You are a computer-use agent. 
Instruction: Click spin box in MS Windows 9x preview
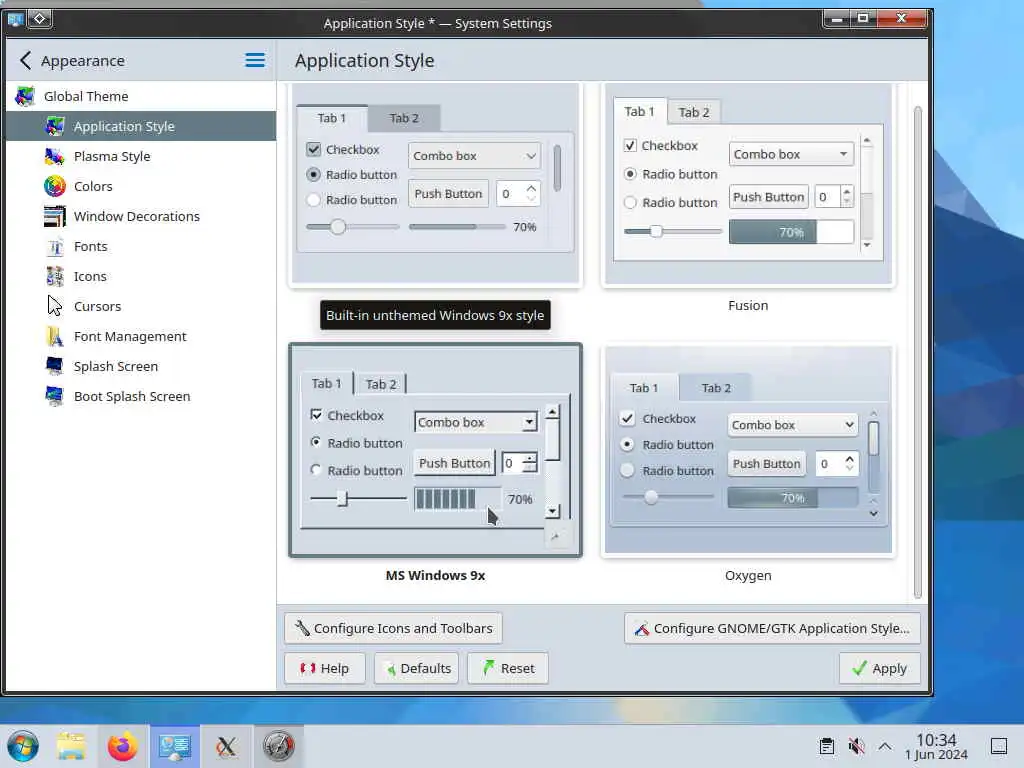[x=519, y=463]
